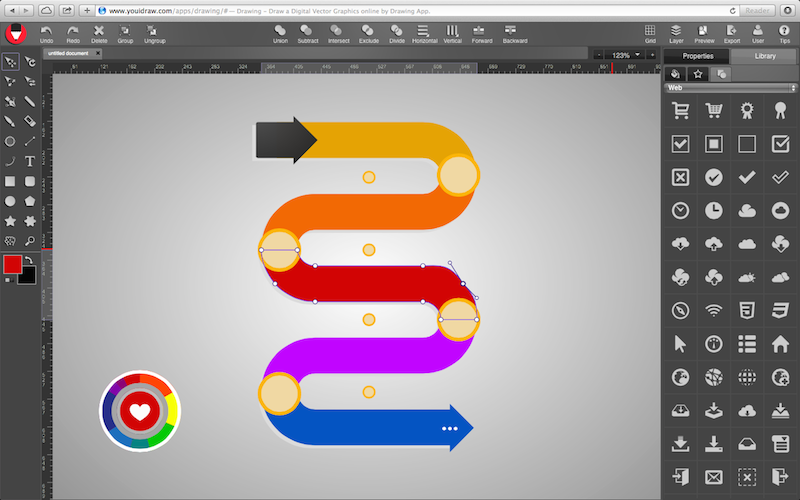The height and width of the screenshot is (500, 800).
Task: Open the red foreground color swatch
Action: [12, 265]
